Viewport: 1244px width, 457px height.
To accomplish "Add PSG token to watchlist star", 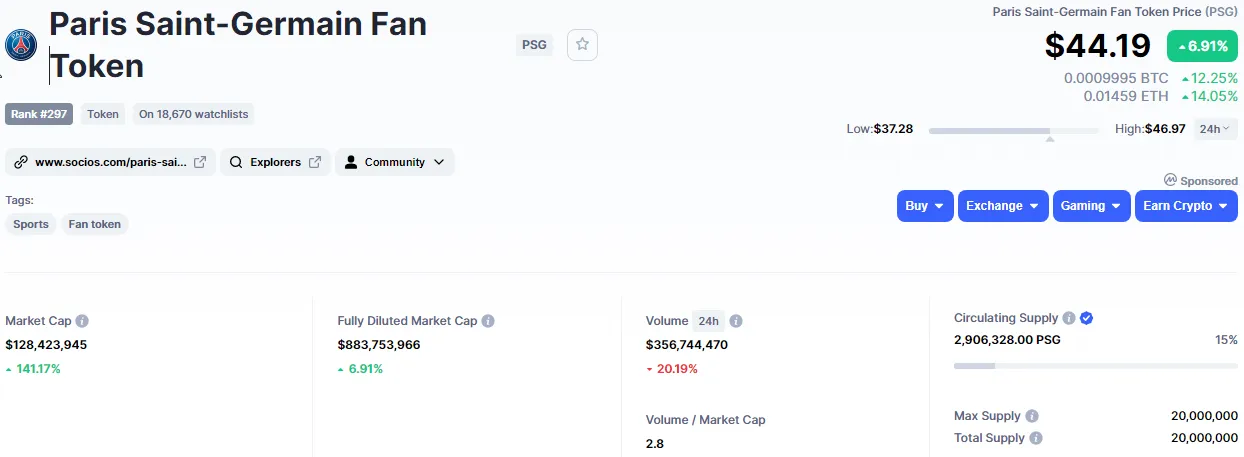I will click(x=582, y=45).
